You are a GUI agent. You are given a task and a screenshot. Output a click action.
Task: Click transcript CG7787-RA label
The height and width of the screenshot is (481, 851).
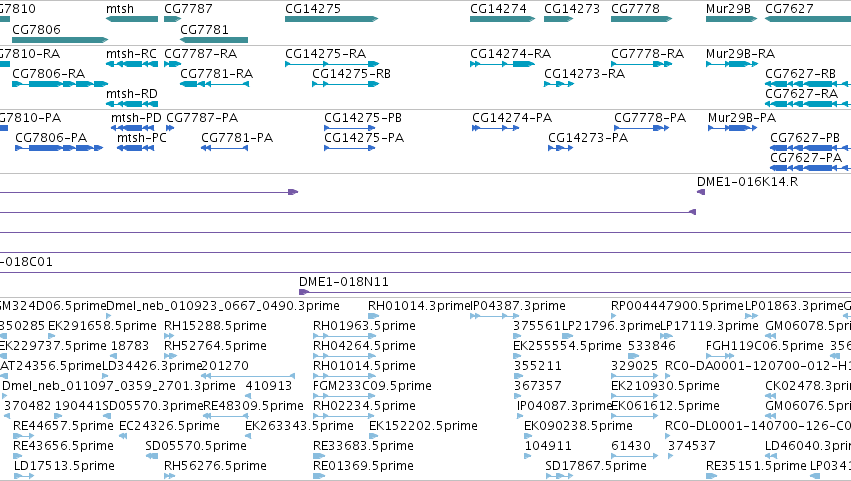pos(201,54)
